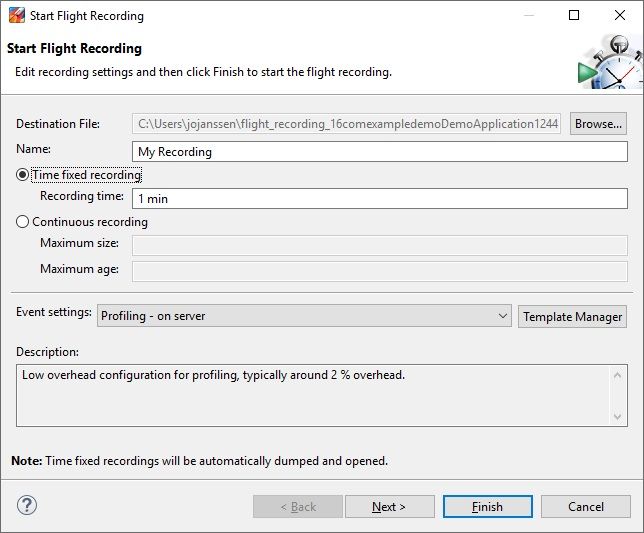The image size is (644, 533).
Task: Click the Event settings dropdown arrow
Action: pos(502,316)
